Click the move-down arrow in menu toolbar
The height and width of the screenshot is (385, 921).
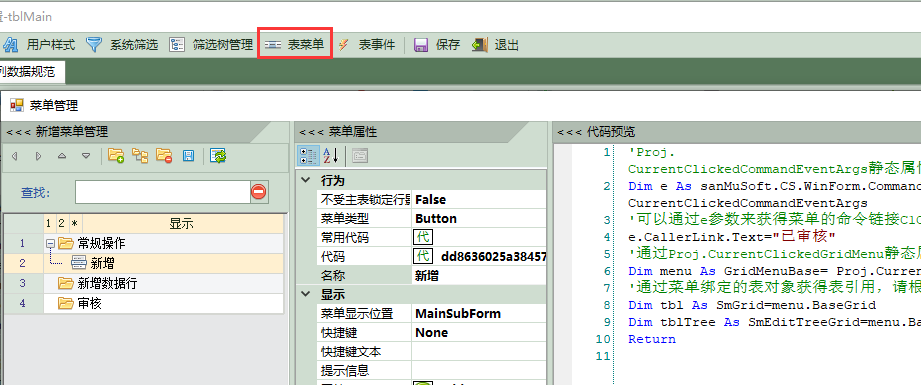(86, 156)
